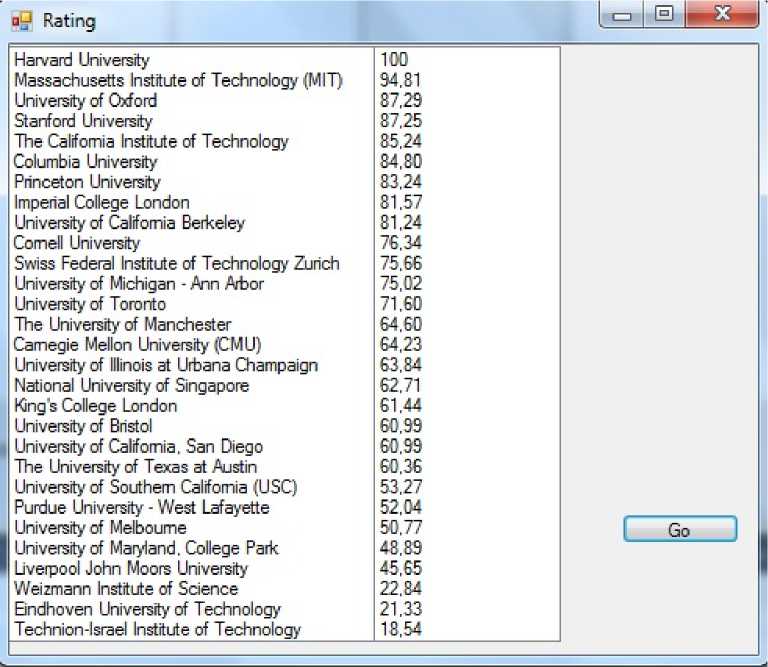Choose the Princeton University row
This screenshot has width=768, height=667.
[87, 182]
